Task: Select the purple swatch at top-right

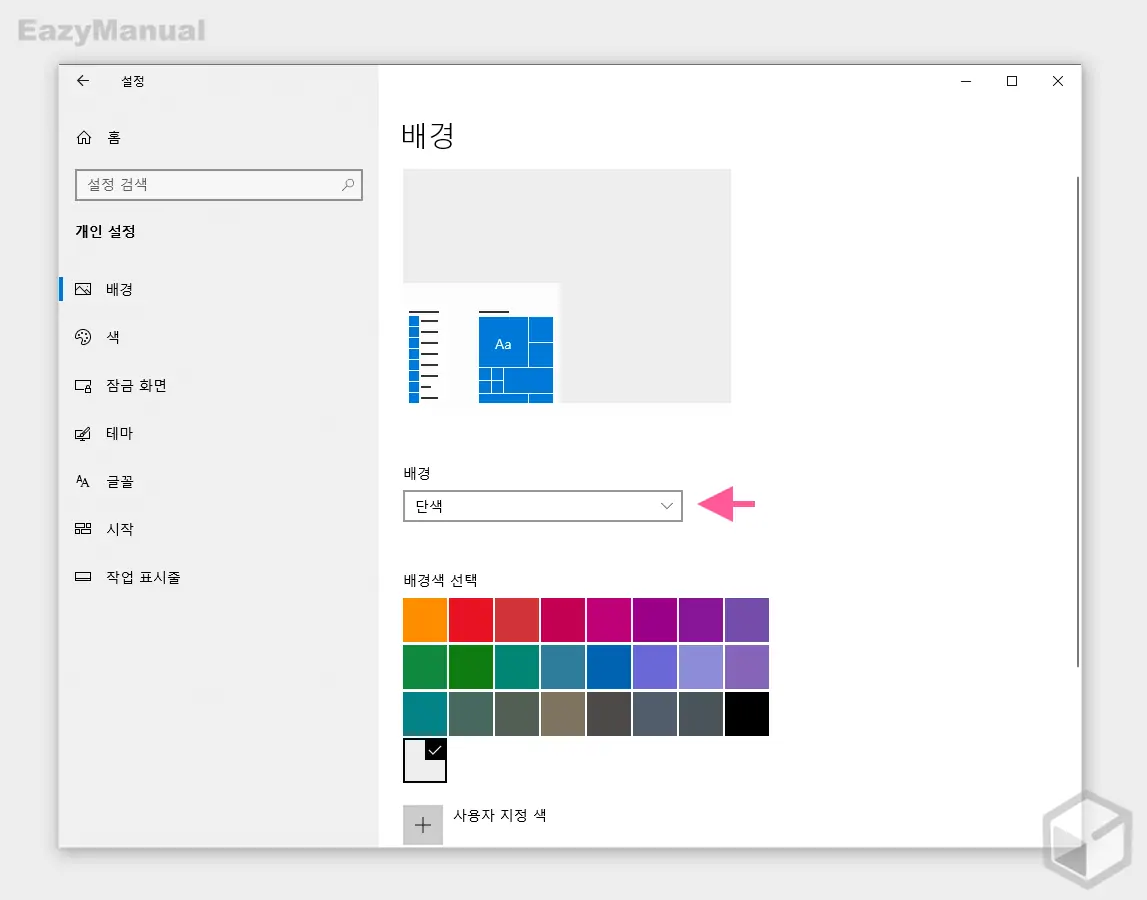Action: pyautogui.click(x=747, y=620)
